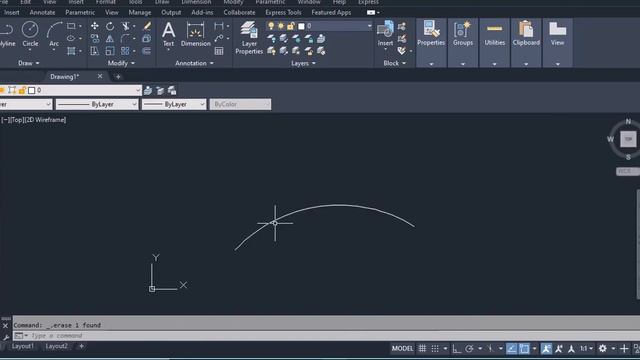Toggle snap mode in status bar
The image size is (640, 360).
[435, 349]
